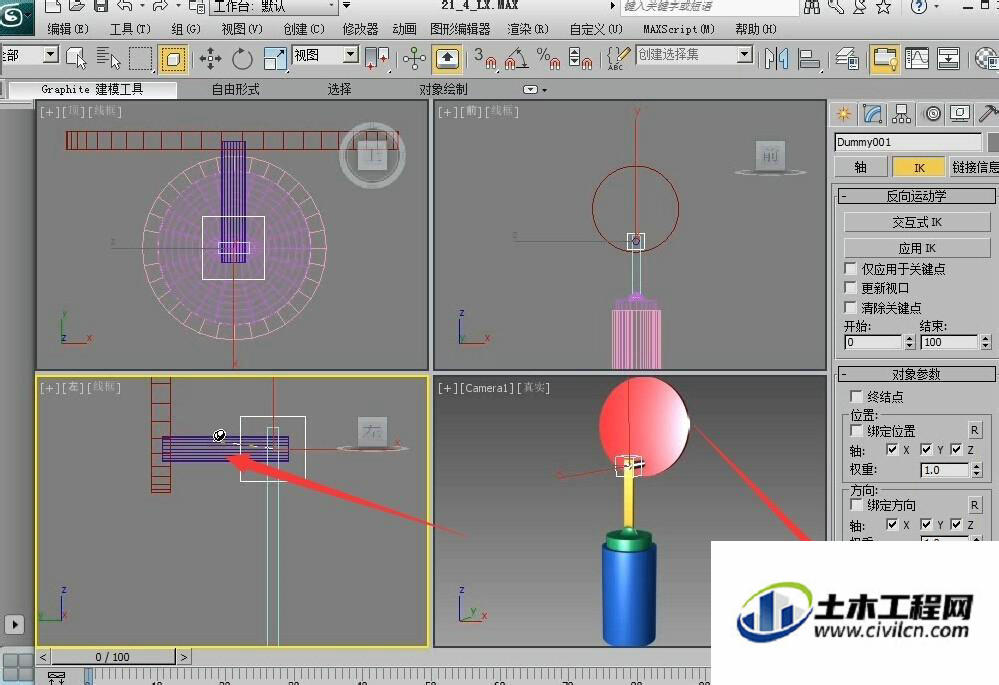Click the R button beside 绑定位置
The width and height of the screenshot is (999, 685).
(x=974, y=430)
